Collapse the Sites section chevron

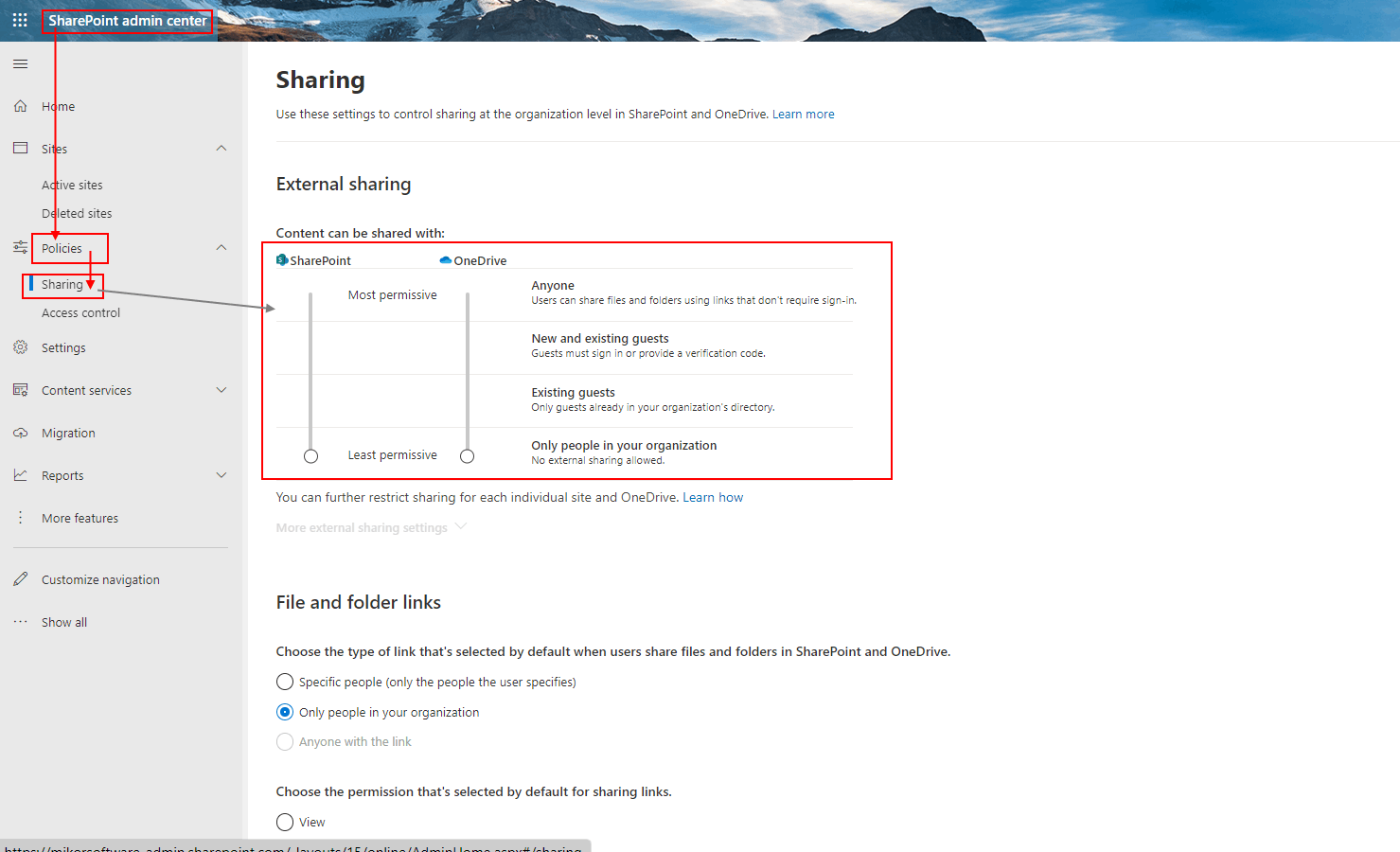coord(222,149)
